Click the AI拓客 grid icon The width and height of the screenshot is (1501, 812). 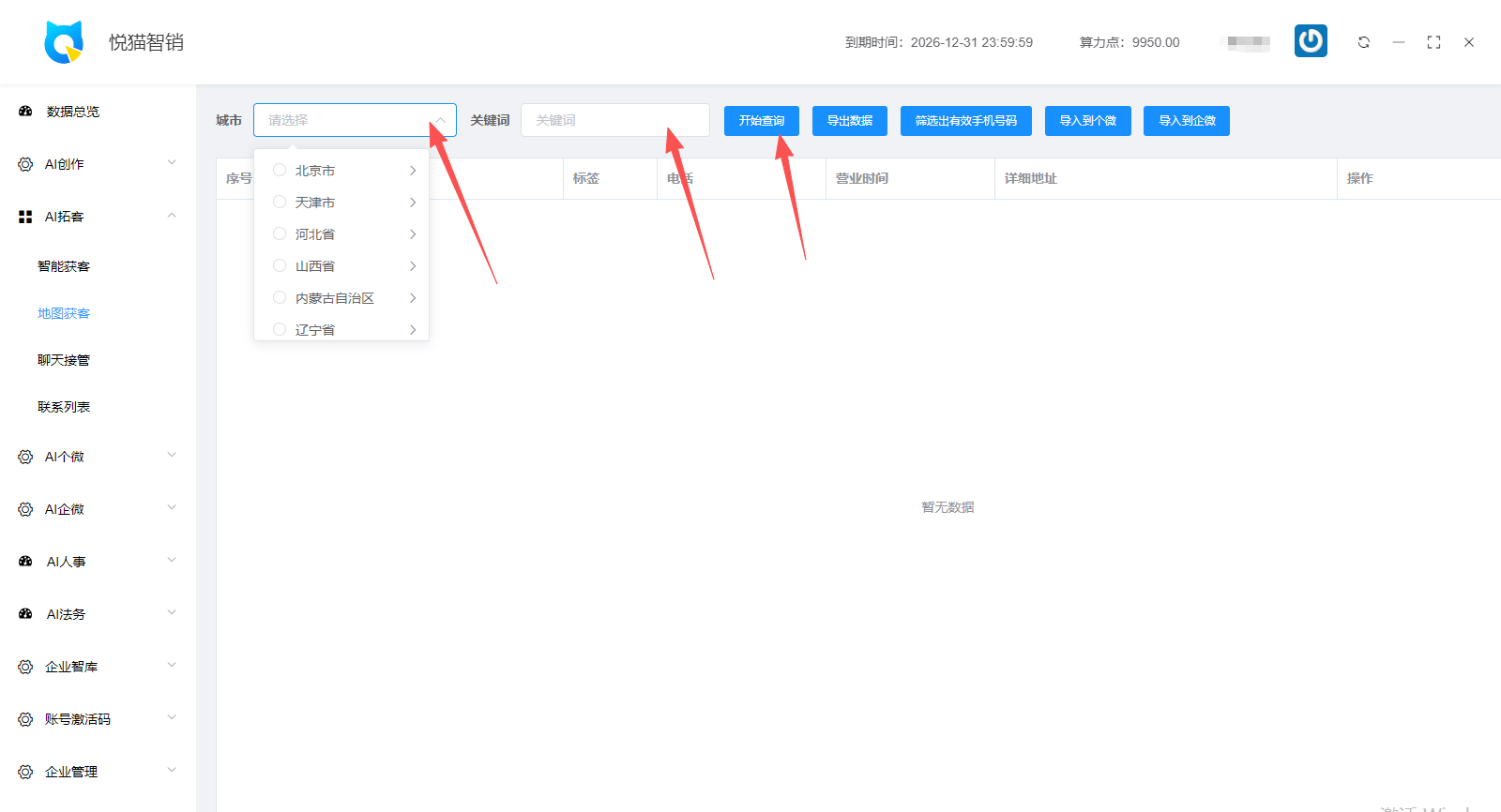point(25,217)
